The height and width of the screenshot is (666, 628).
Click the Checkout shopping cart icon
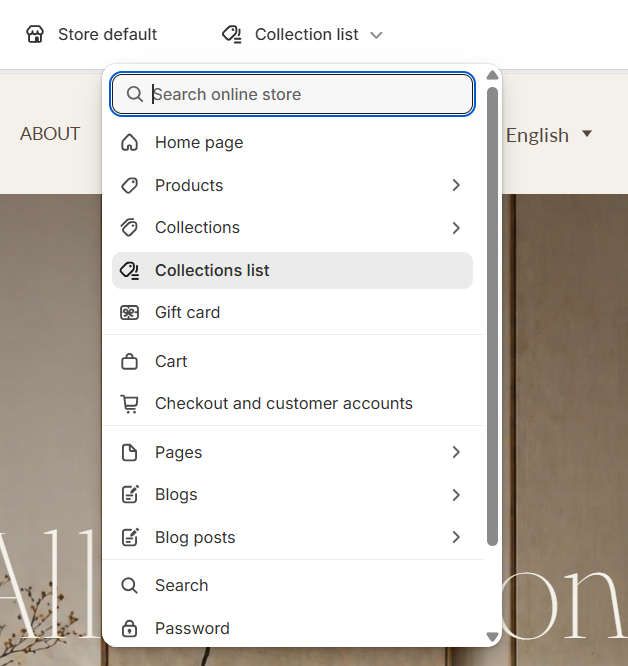pyautogui.click(x=130, y=404)
